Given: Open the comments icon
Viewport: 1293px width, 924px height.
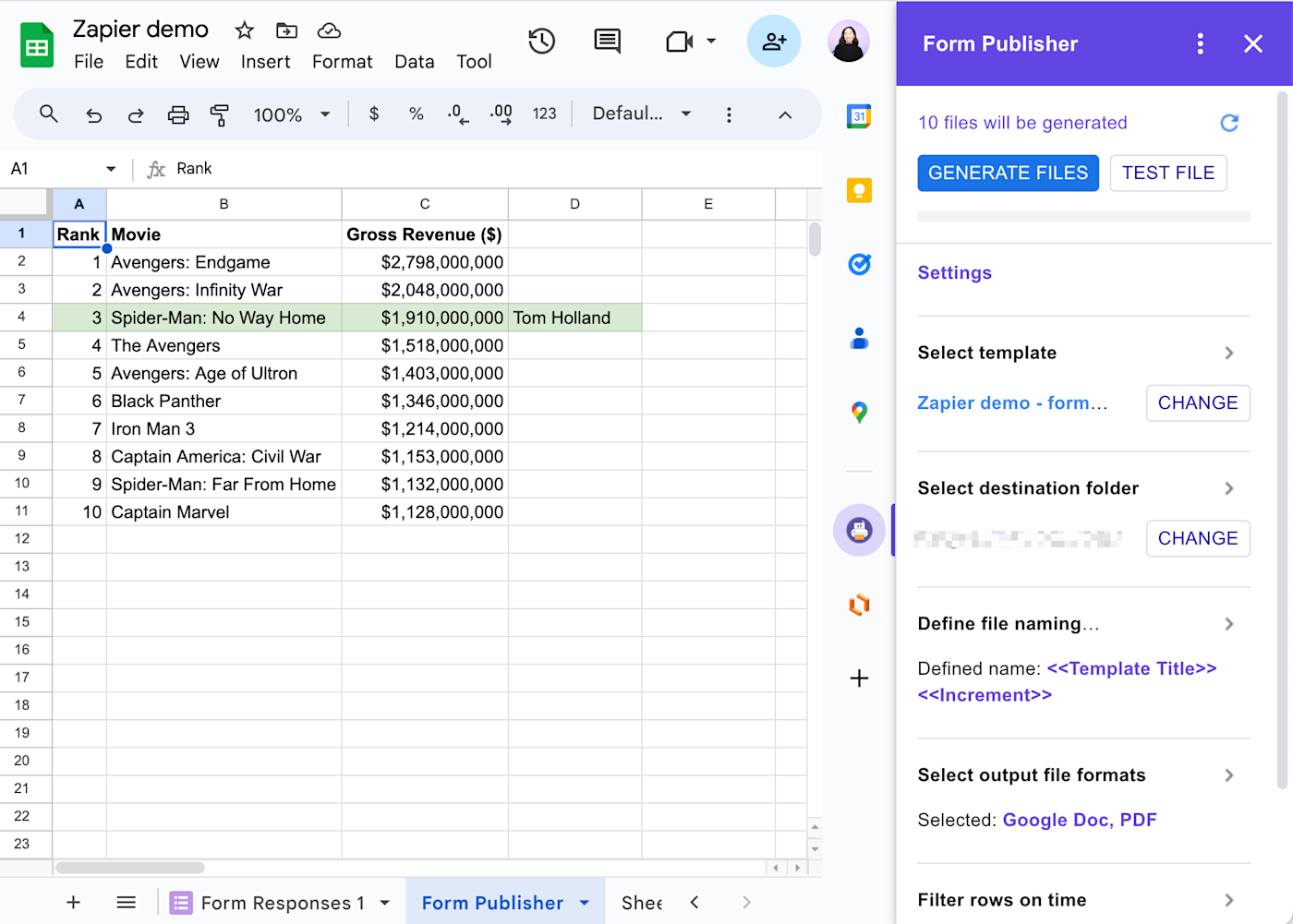Looking at the screenshot, I should (x=608, y=41).
